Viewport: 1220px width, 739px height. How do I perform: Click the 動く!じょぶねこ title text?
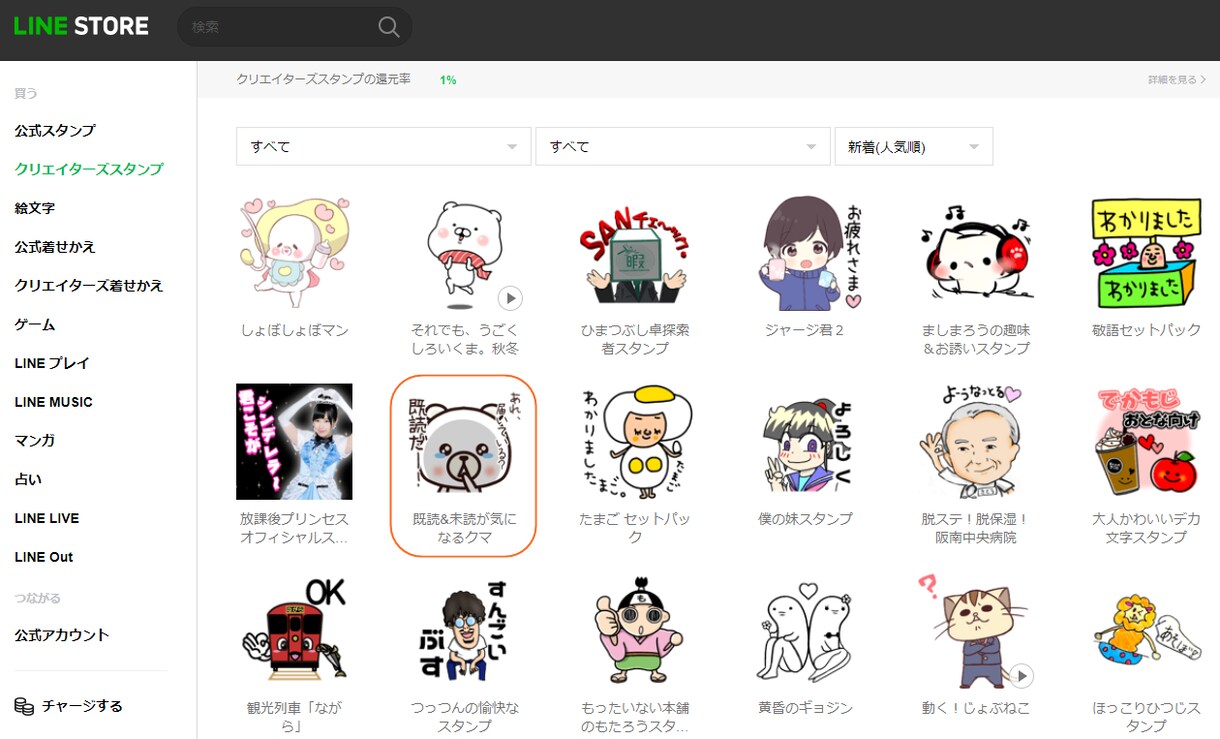coord(976,707)
